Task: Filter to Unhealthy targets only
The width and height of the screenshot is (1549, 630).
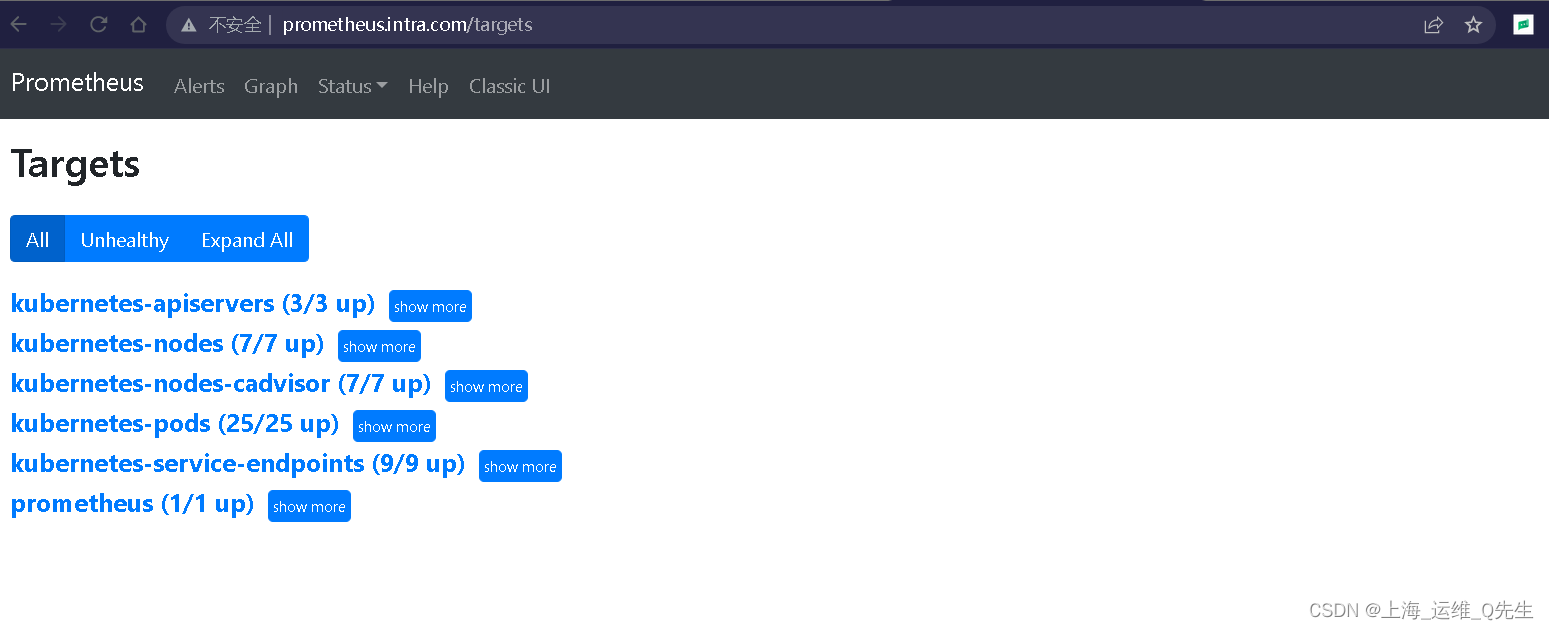Action: [125, 239]
